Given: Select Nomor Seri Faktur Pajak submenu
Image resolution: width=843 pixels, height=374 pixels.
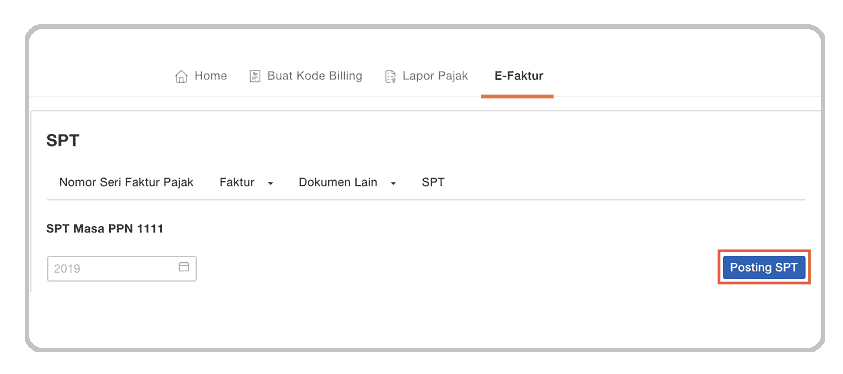Looking at the screenshot, I should (x=126, y=182).
